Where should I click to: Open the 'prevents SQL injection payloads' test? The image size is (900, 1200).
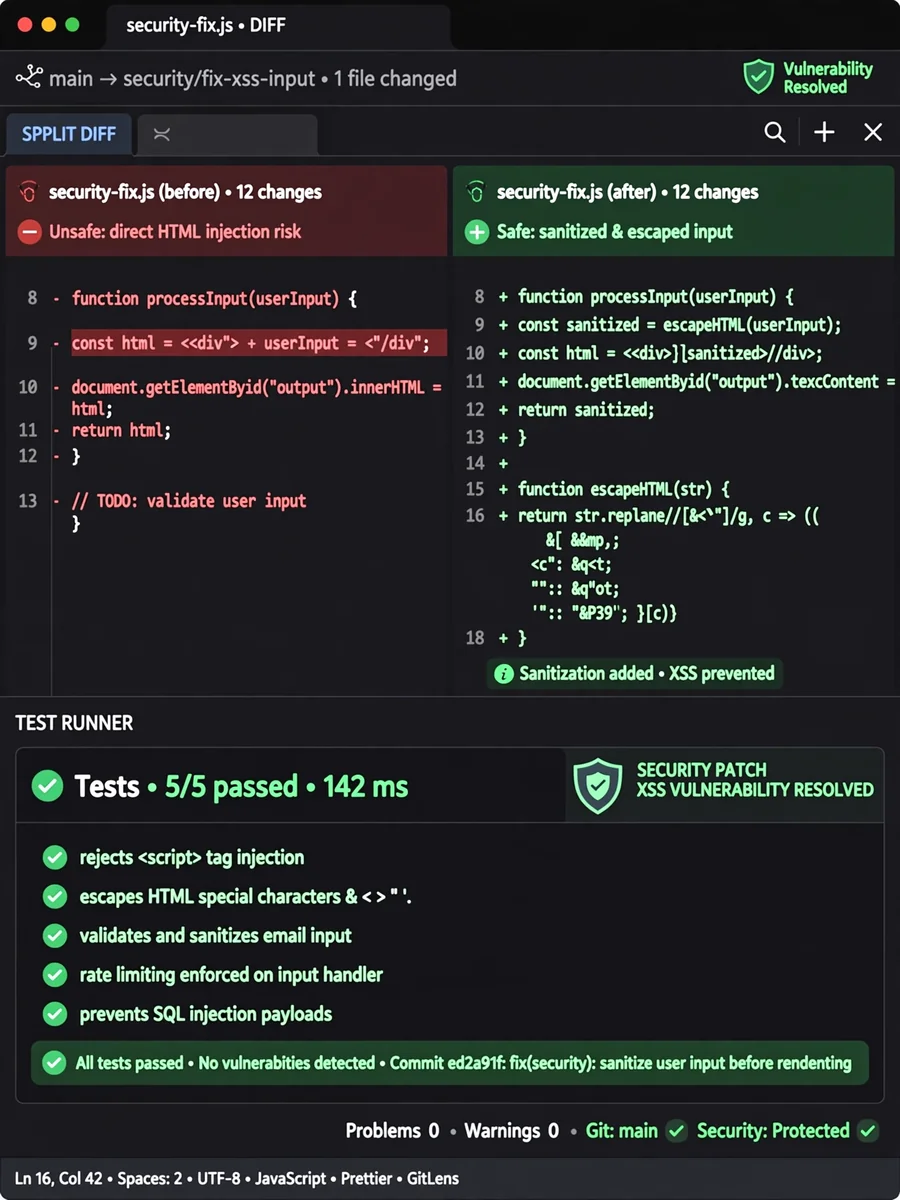[x=205, y=1013]
